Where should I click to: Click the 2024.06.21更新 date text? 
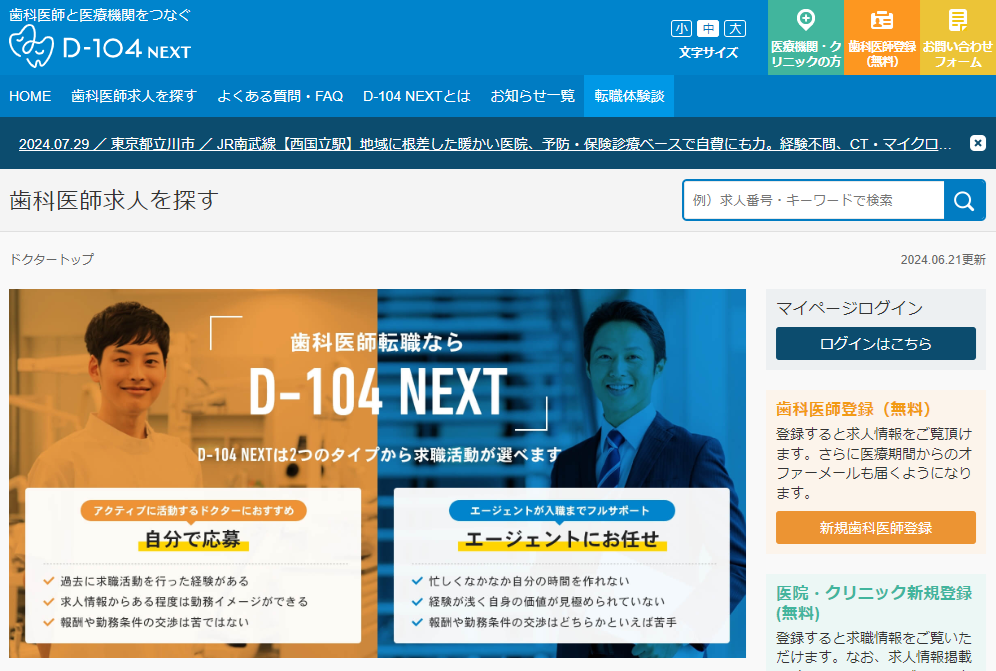[943, 259]
